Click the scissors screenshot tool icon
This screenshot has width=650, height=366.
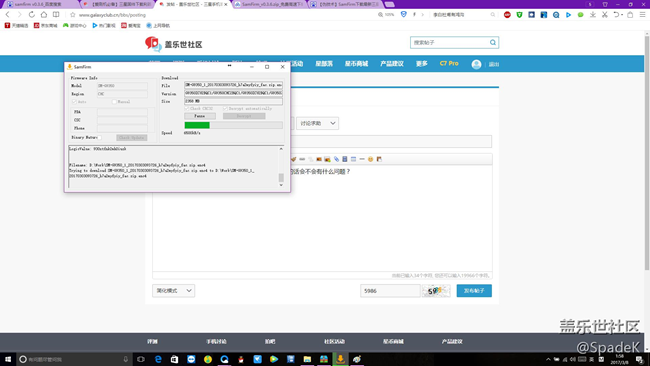605,15
